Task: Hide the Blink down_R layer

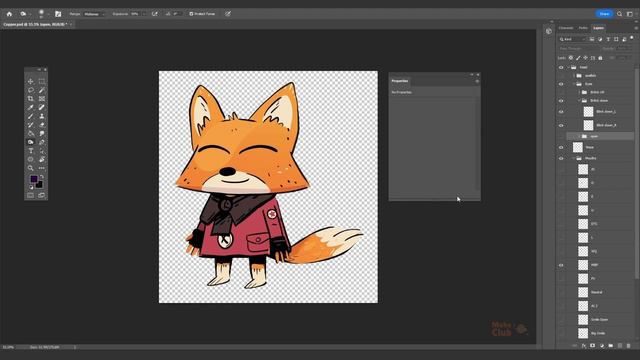Action: pos(561,125)
